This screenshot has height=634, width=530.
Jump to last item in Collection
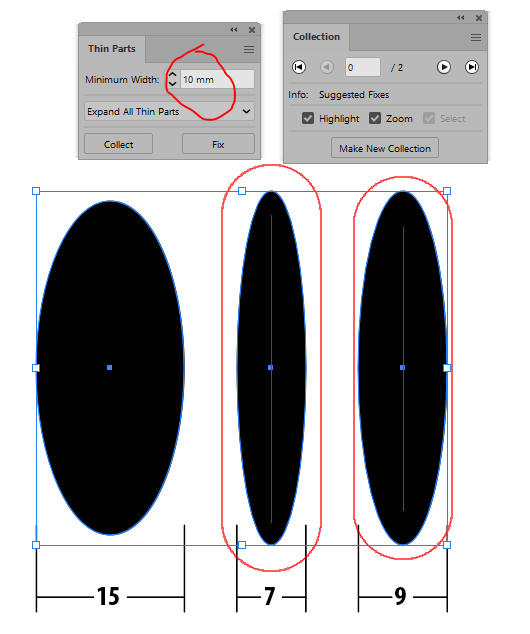tap(472, 67)
